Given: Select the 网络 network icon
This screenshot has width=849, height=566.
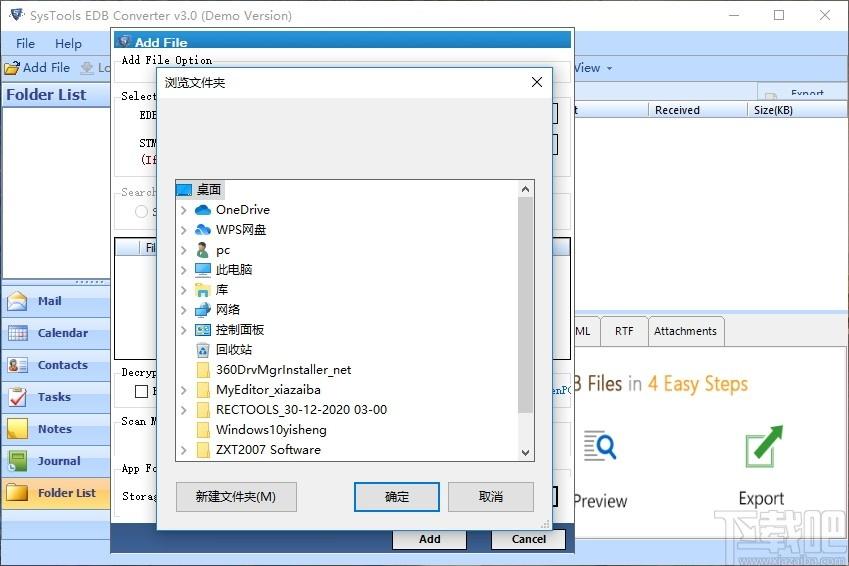Looking at the screenshot, I should click(203, 310).
